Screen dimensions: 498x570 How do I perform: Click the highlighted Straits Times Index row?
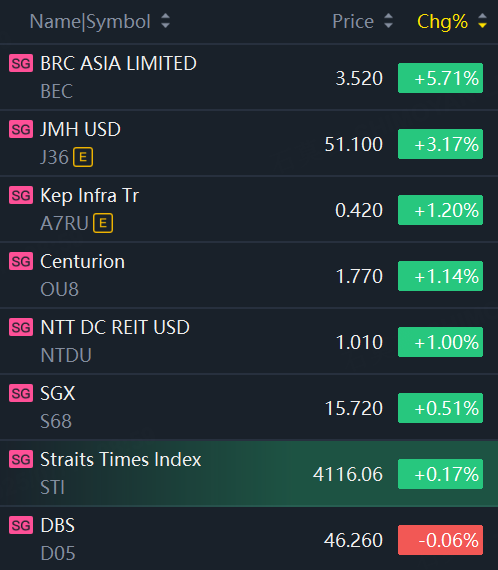point(249,473)
